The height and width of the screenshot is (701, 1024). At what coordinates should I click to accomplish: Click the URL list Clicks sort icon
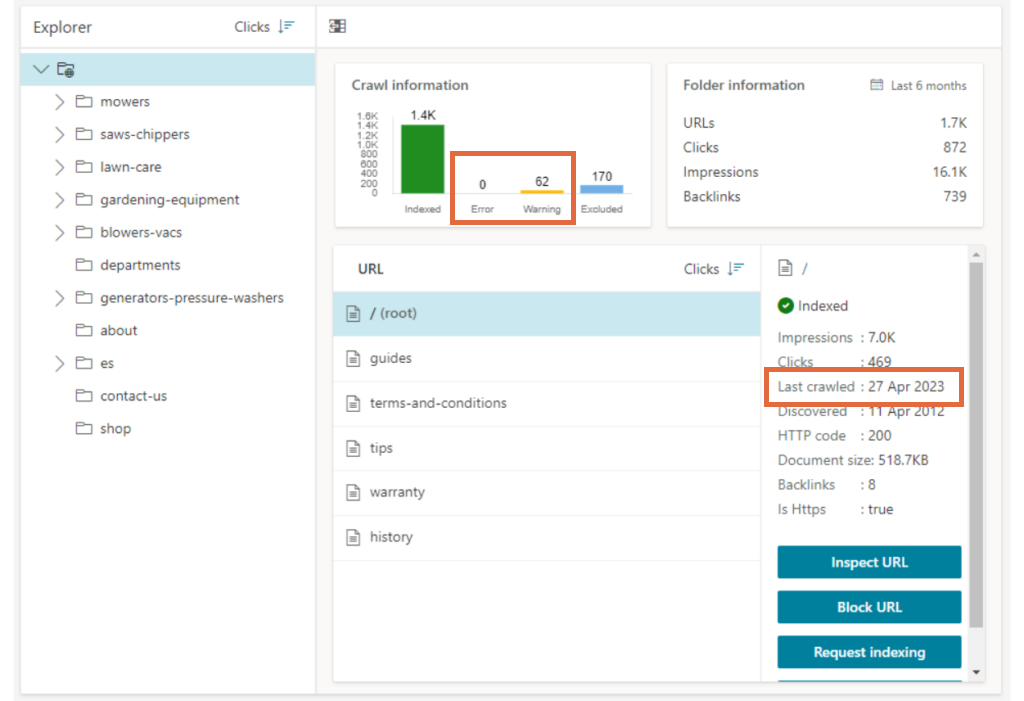tap(736, 269)
